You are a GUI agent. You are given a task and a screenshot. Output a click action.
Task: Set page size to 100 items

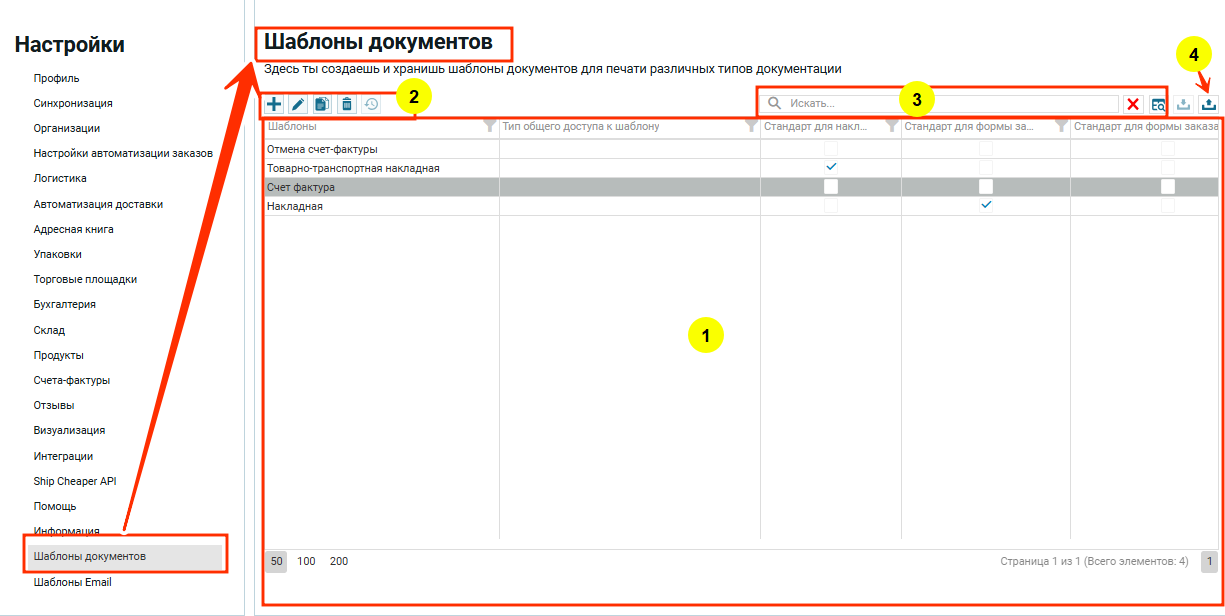point(306,561)
